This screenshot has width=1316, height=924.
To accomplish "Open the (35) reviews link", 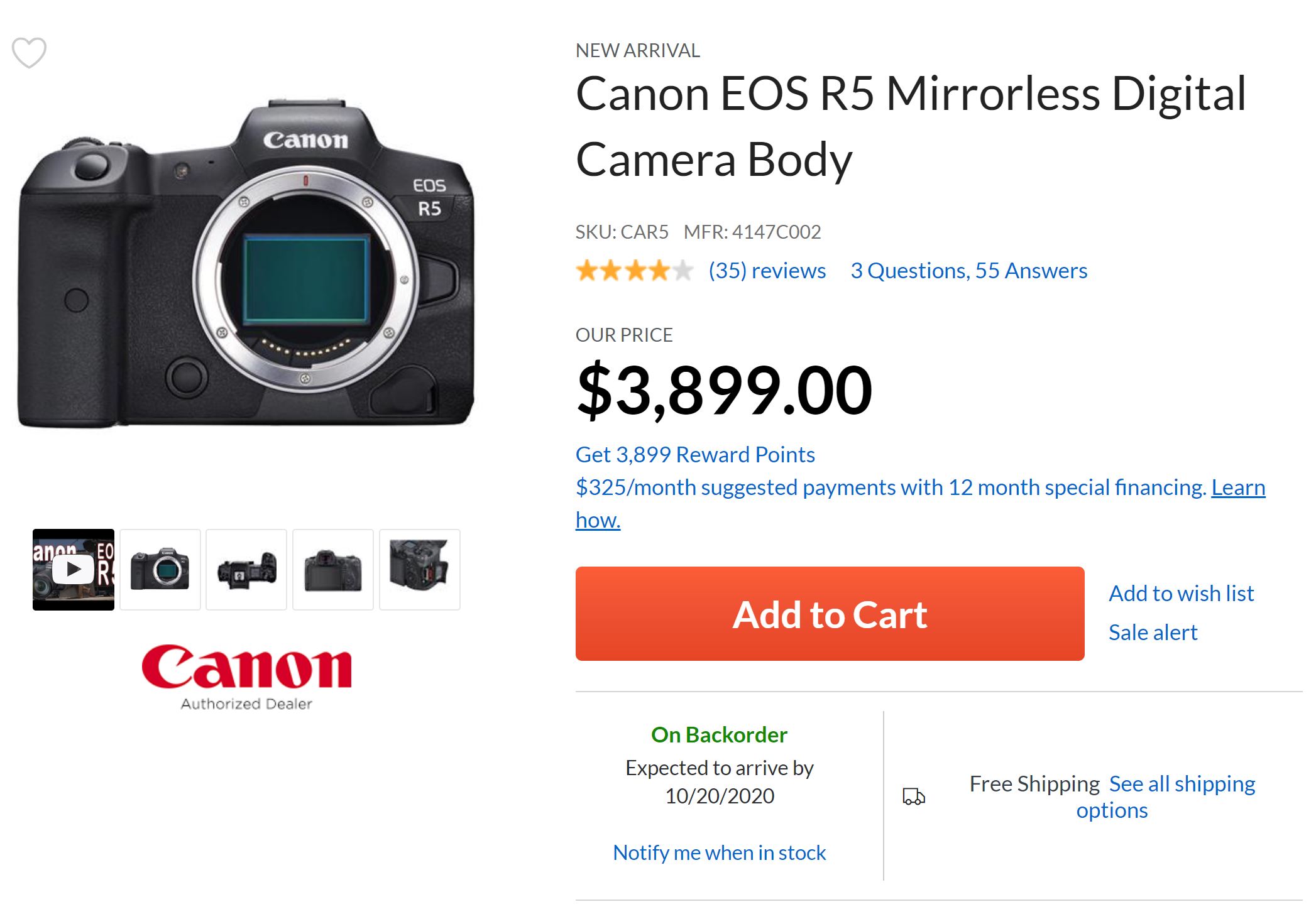I will tap(767, 271).
